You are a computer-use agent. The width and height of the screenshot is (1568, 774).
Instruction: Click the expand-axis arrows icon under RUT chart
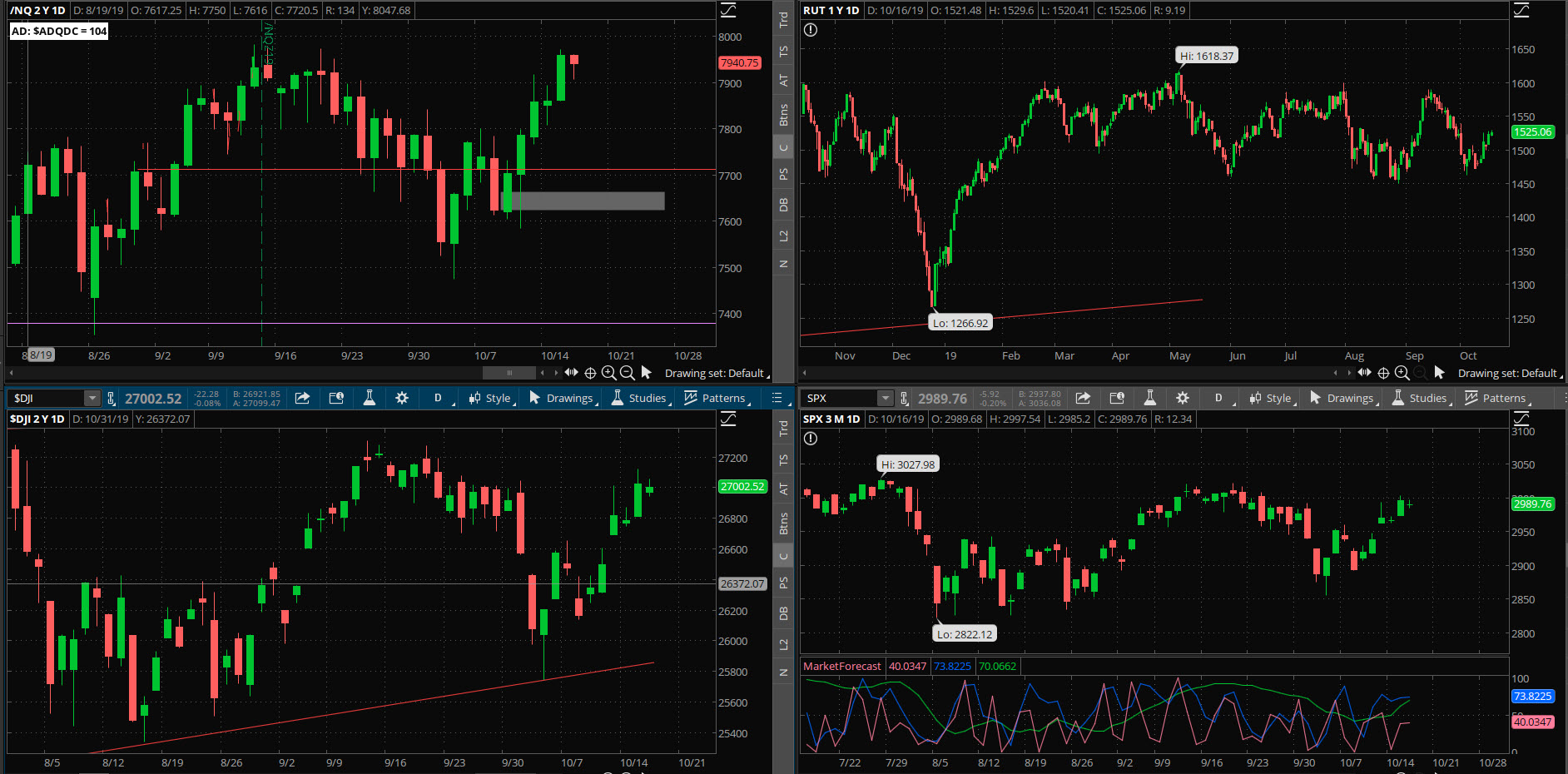click(x=1364, y=373)
